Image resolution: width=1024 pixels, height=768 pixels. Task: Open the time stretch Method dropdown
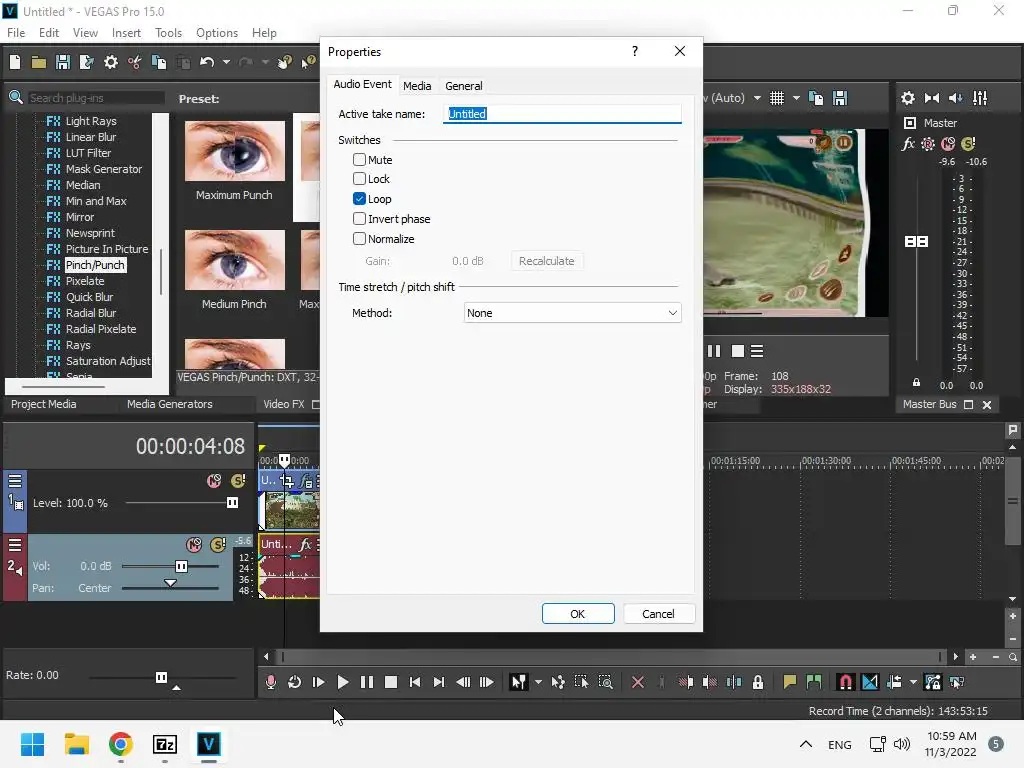click(572, 313)
